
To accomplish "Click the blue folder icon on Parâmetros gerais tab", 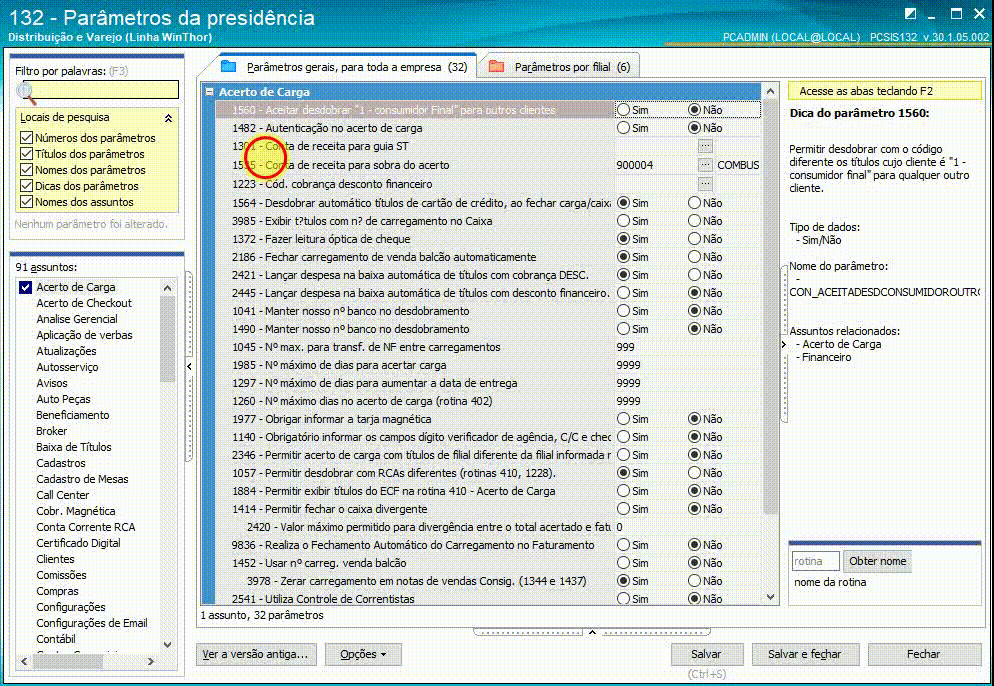I will click(x=228, y=67).
